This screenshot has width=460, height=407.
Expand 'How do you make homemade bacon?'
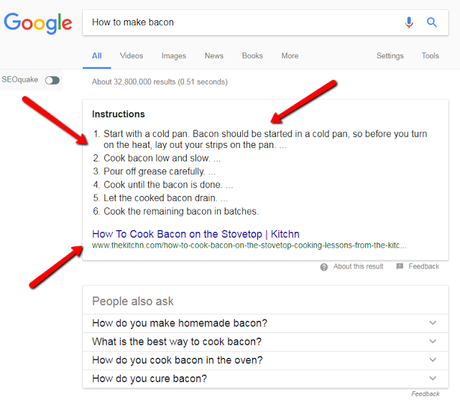tap(265, 323)
